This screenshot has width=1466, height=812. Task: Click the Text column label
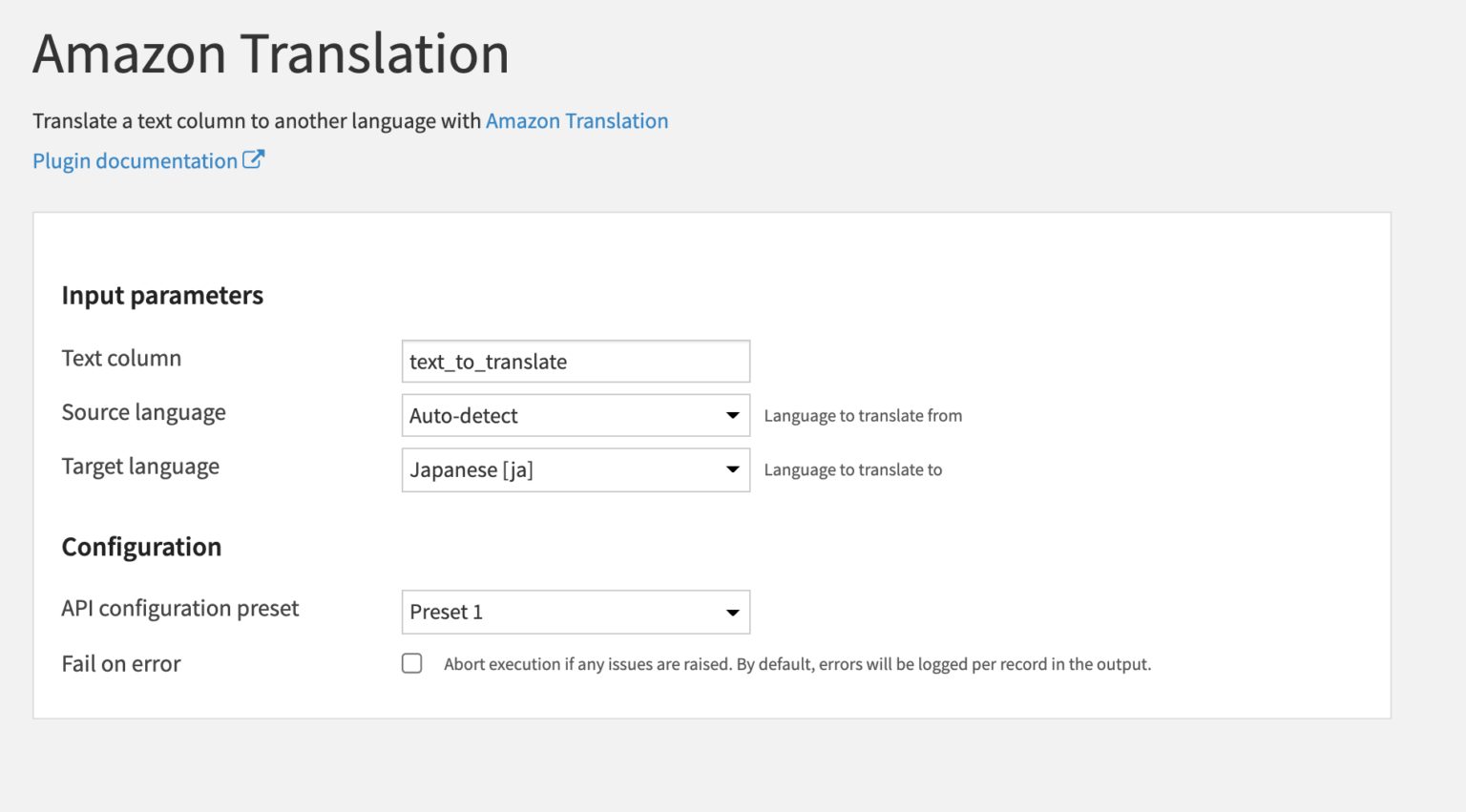[x=121, y=358]
